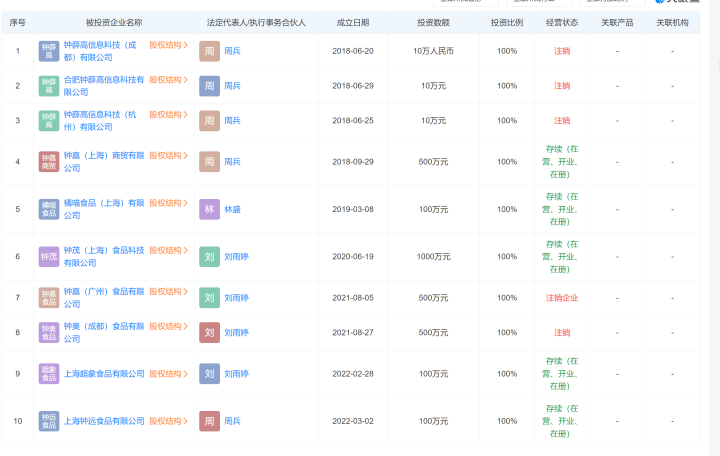Click 钟茂 company logo icon
720x456 pixels.
pyautogui.click(x=49, y=257)
